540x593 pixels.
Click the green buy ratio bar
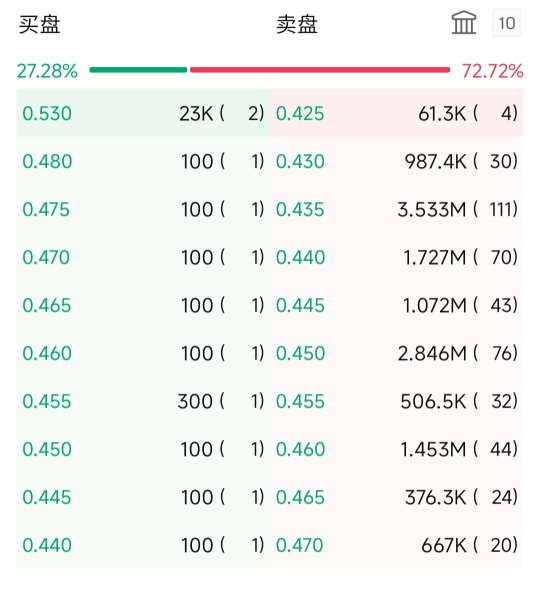point(138,70)
